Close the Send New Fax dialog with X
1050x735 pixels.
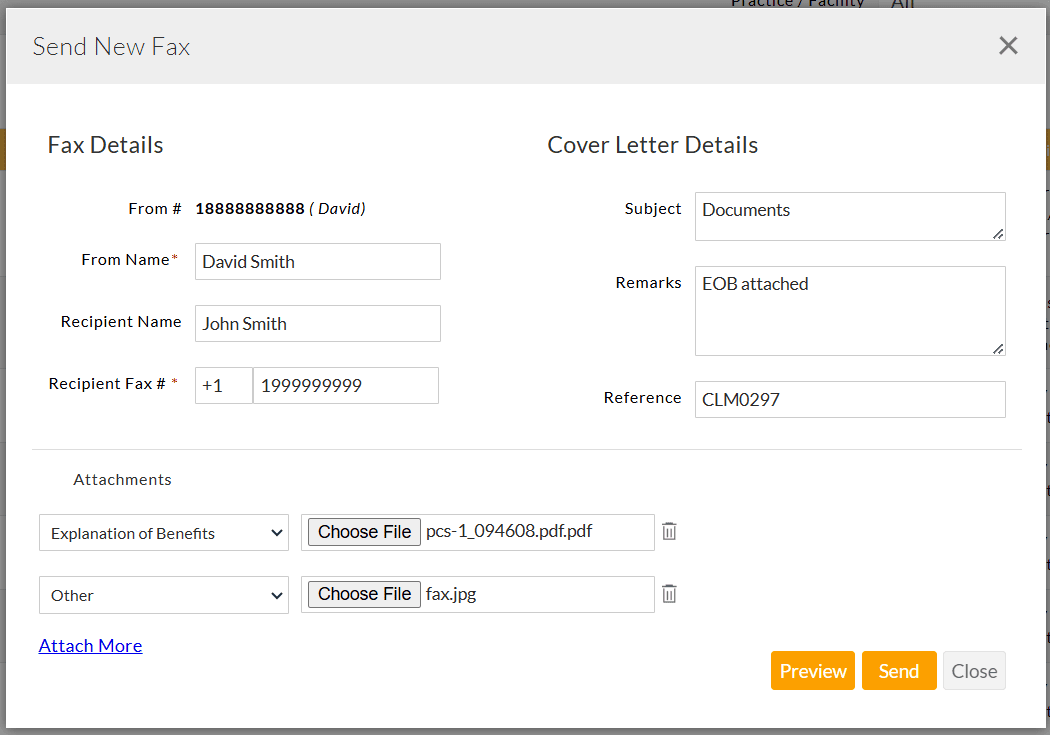(1008, 46)
